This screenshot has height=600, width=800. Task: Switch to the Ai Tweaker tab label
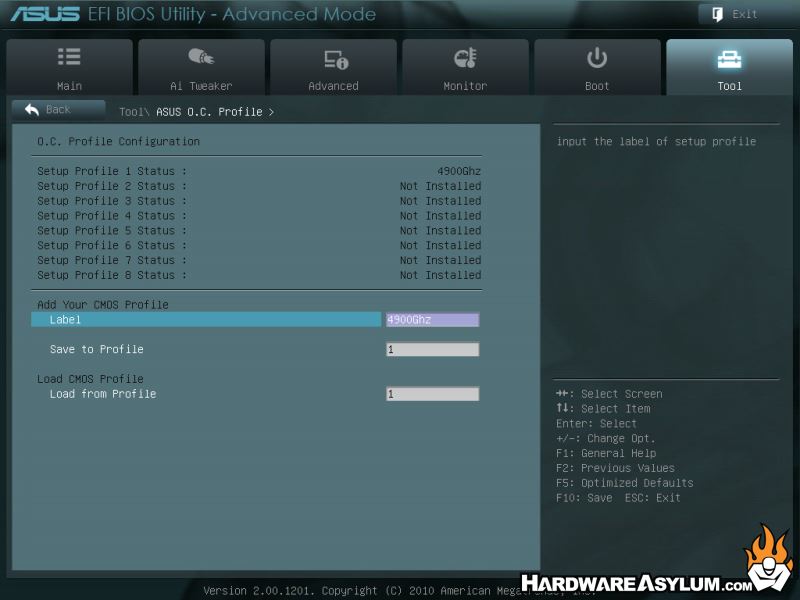(201, 86)
